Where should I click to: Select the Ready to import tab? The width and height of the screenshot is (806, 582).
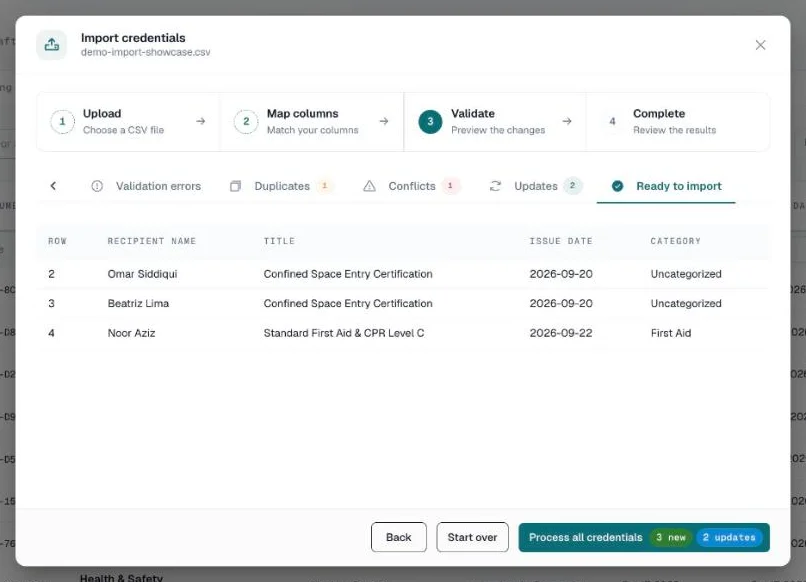666,187
